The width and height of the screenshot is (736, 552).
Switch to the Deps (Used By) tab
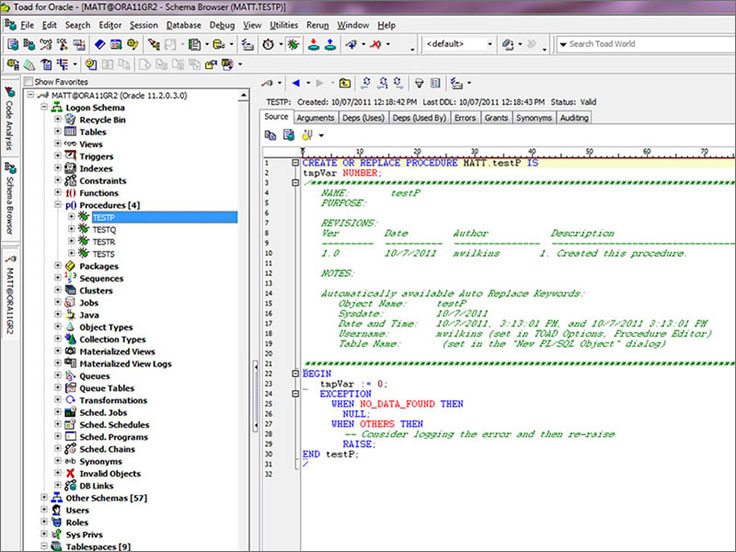coord(418,118)
